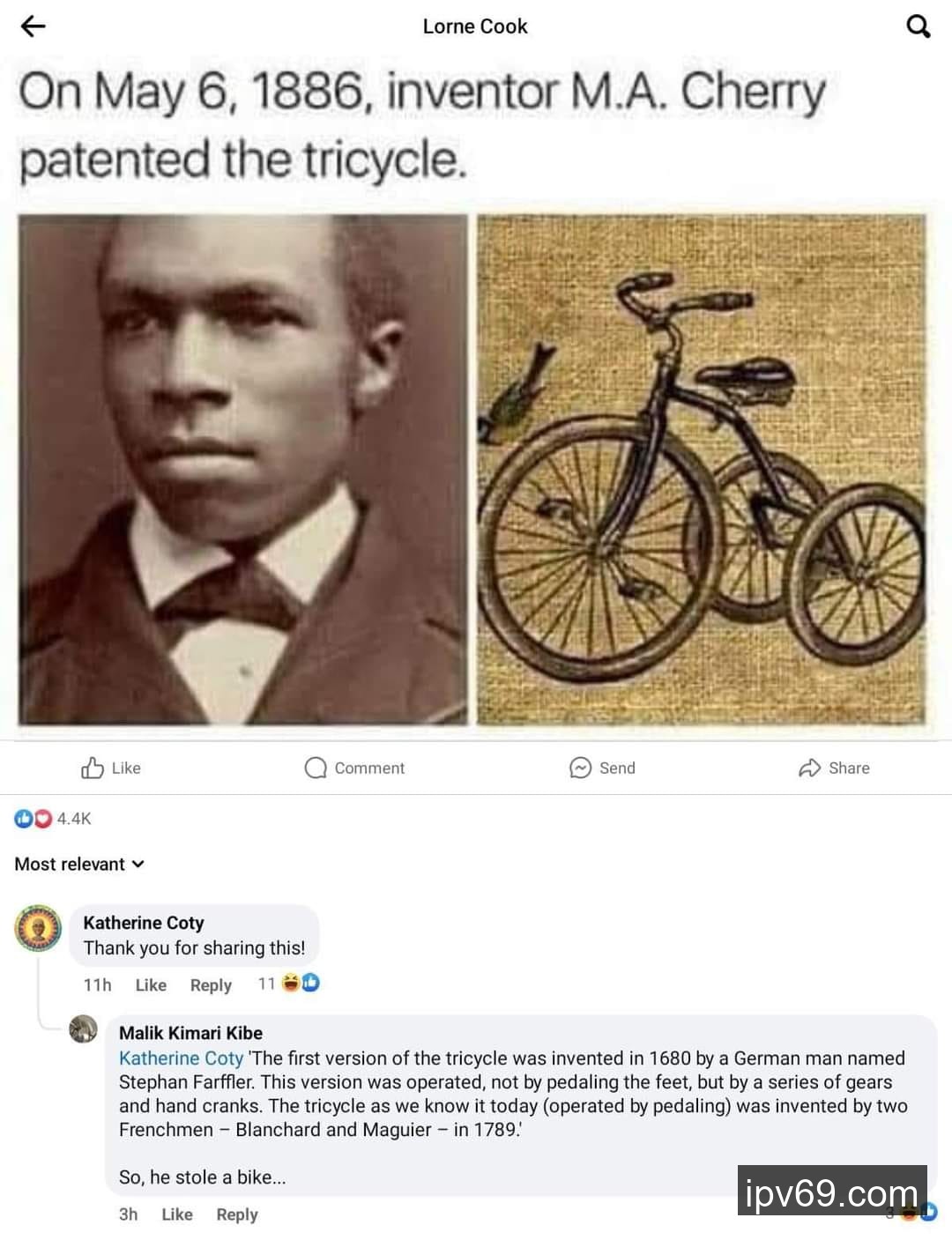Reply to Katherine Coty's comment
952x1240 pixels.
(x=211, y=985)
